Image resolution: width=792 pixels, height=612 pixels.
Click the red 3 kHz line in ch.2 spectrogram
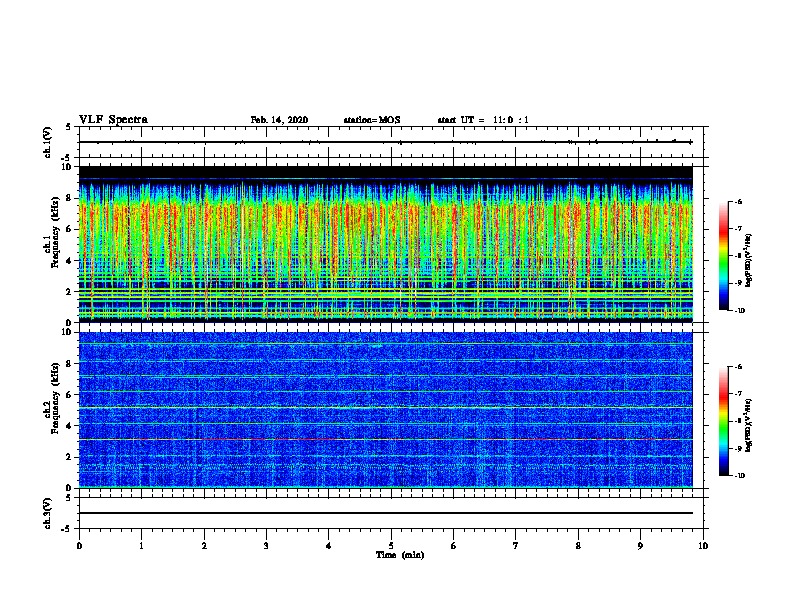(386, 439)
